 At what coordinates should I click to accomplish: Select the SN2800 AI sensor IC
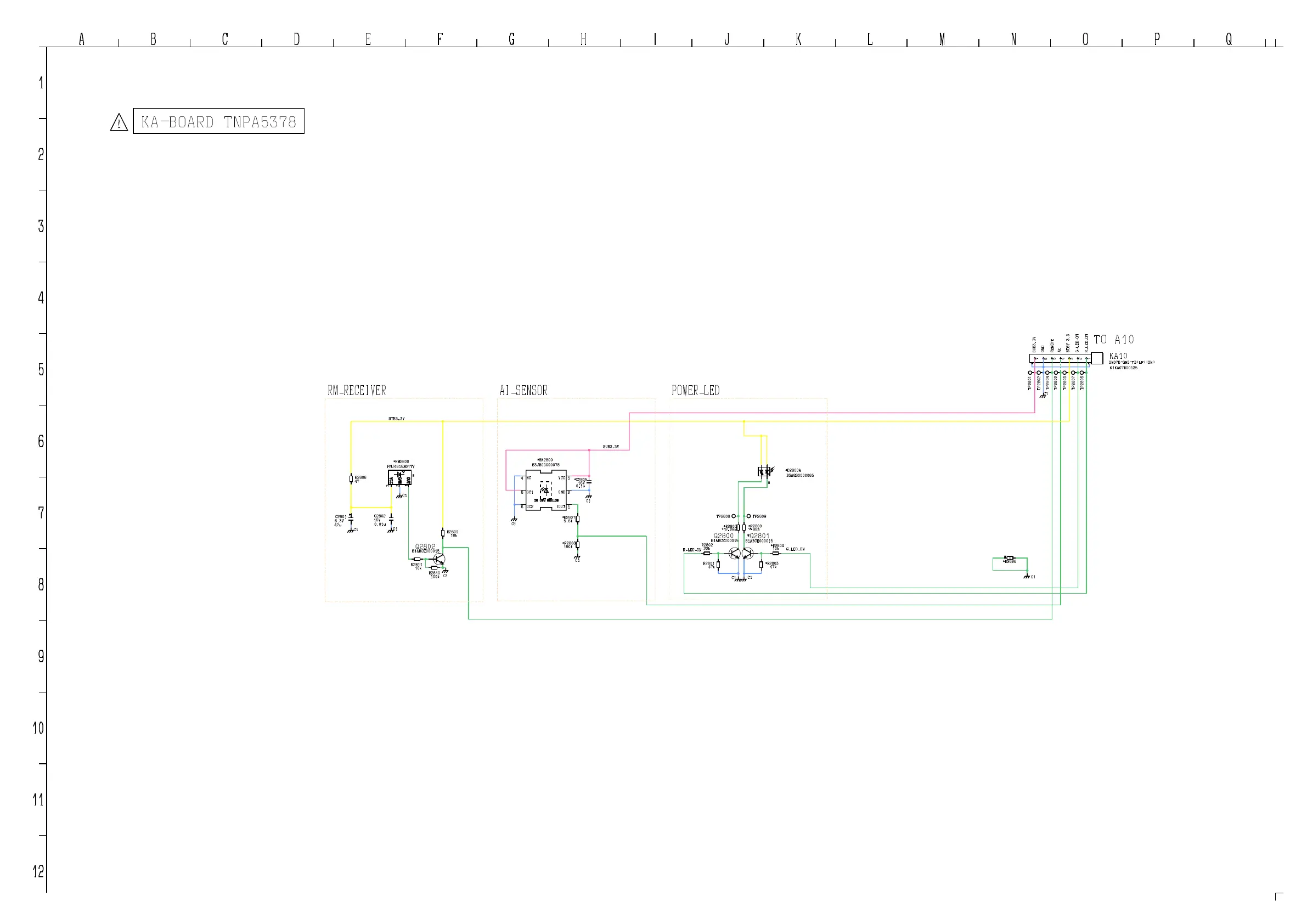(x=545, y=490)
